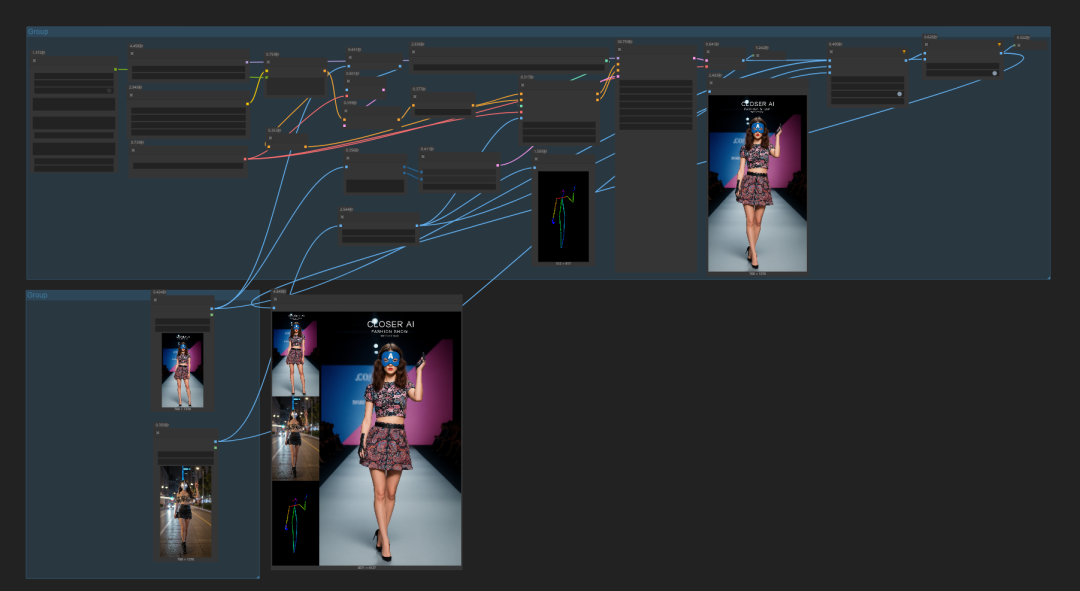
Task: Collapse the night street image node
Action: 158,433
